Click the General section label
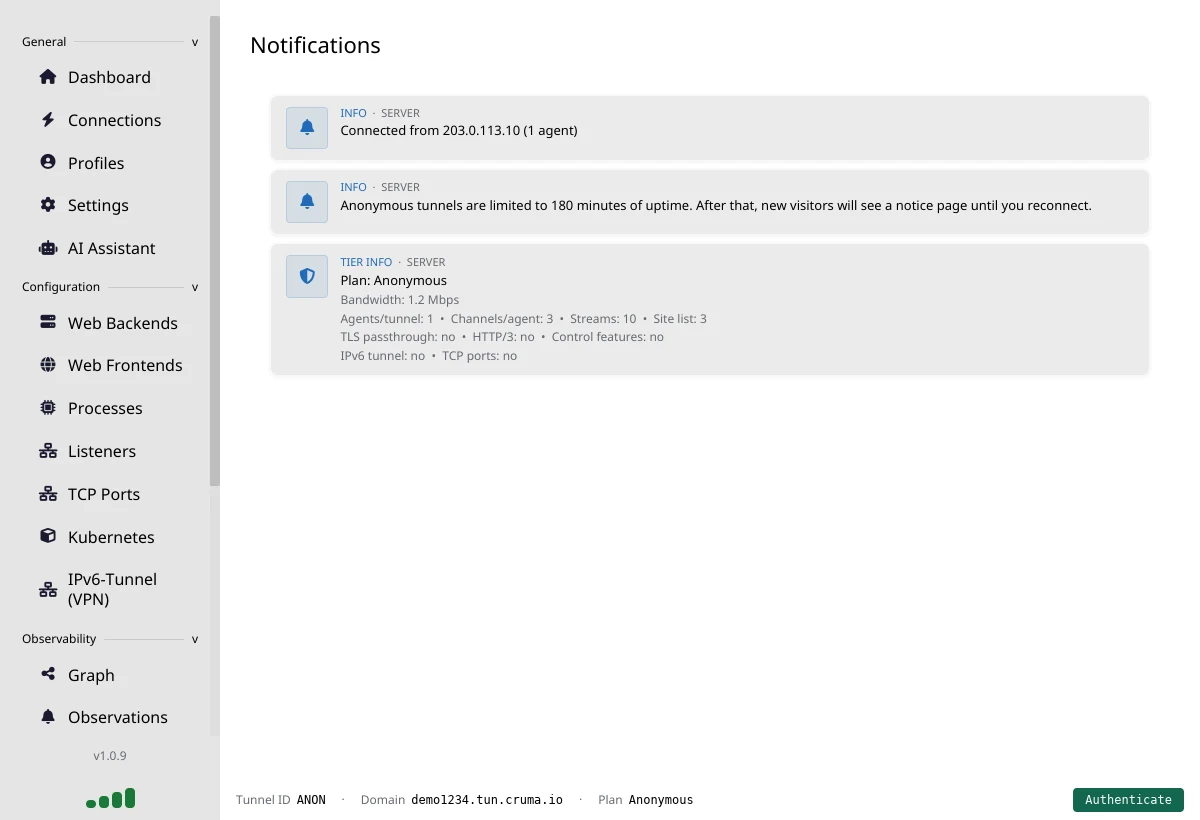Image resolution: width=1200 pixels, height=820 pixels. [44, 42]
